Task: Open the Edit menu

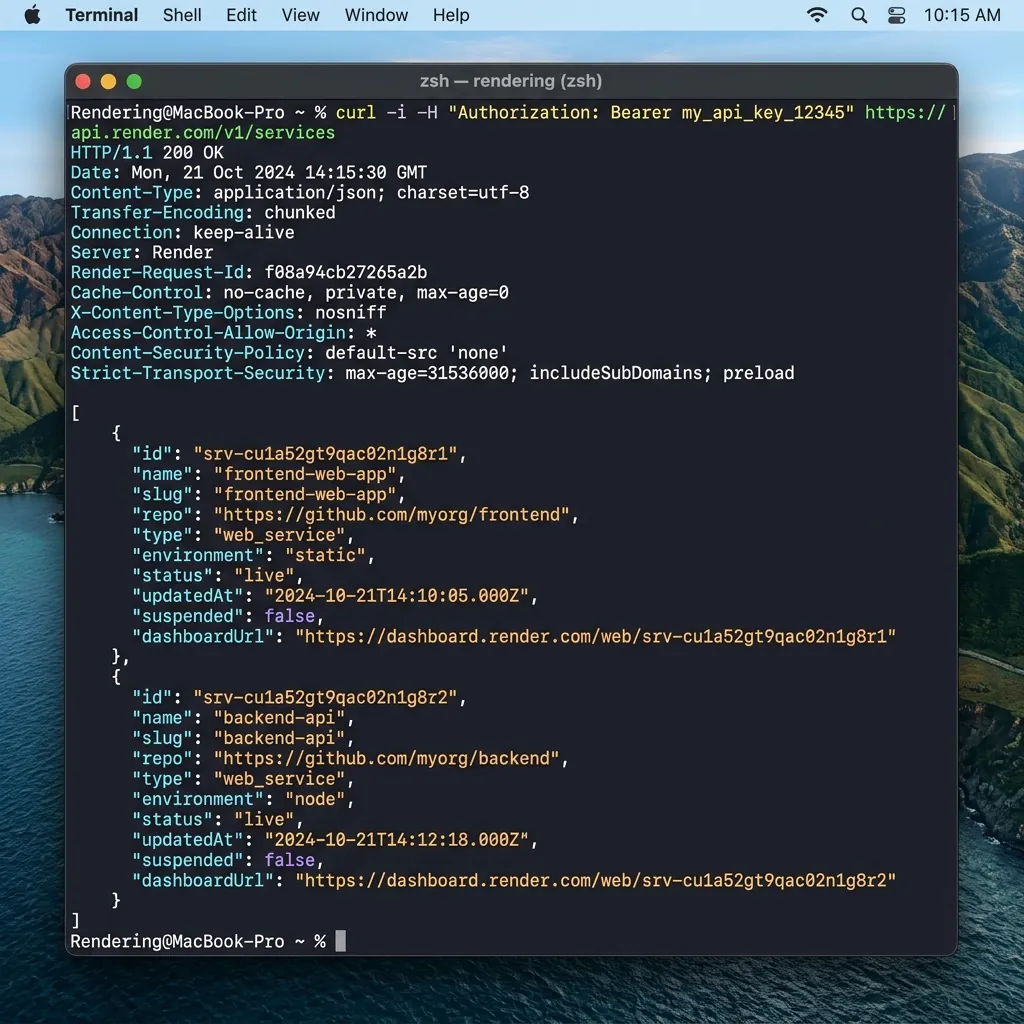Action: 242,15
